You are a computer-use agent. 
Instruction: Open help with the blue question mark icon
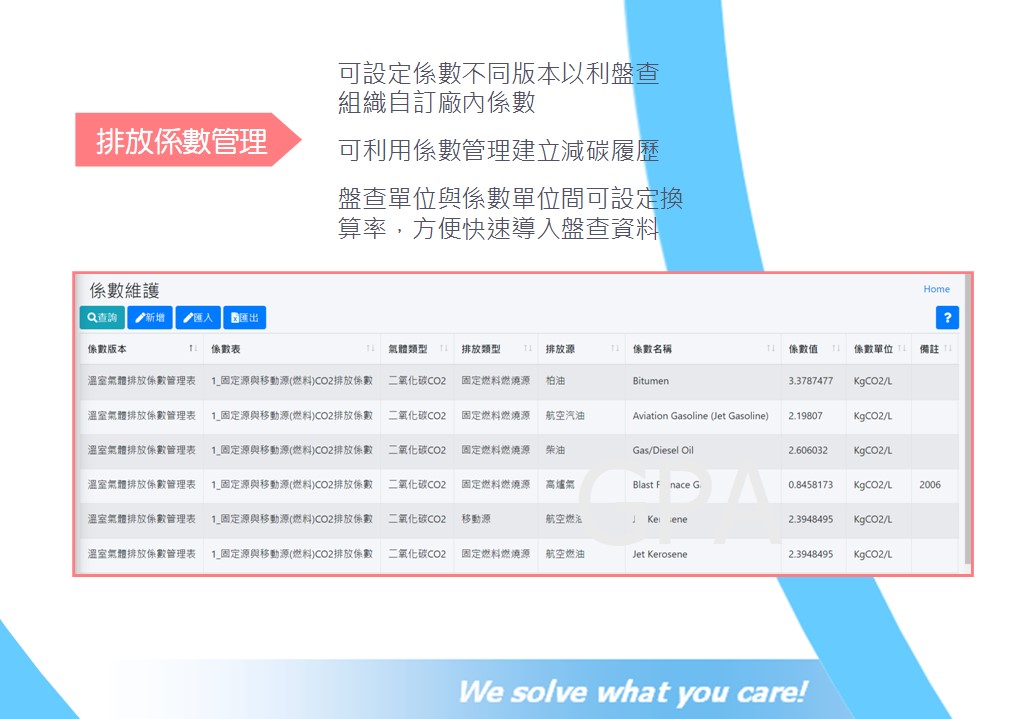coord(947,318)
